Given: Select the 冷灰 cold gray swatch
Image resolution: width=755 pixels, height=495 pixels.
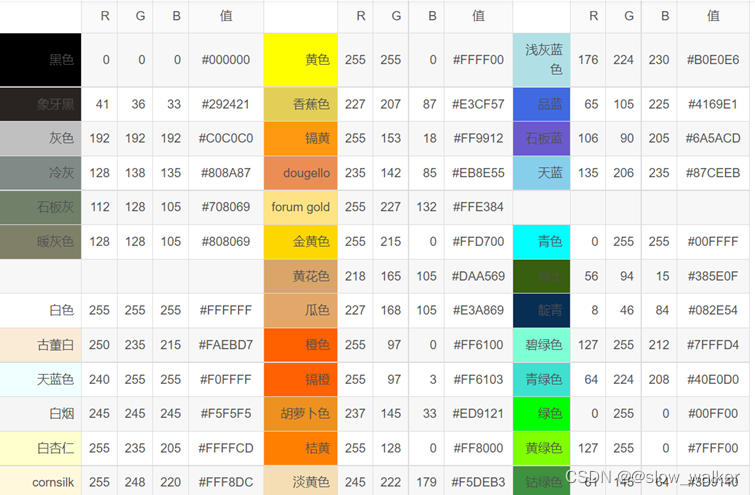Looking at the screenshot, I should coord(40,173).
